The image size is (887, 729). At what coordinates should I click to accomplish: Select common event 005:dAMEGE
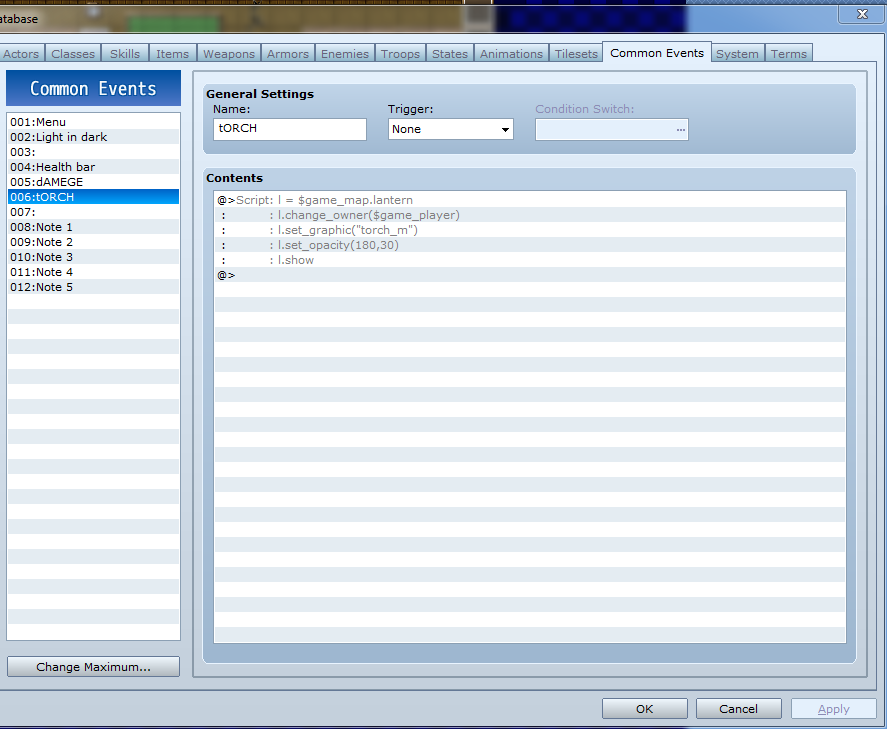[93, 182]
